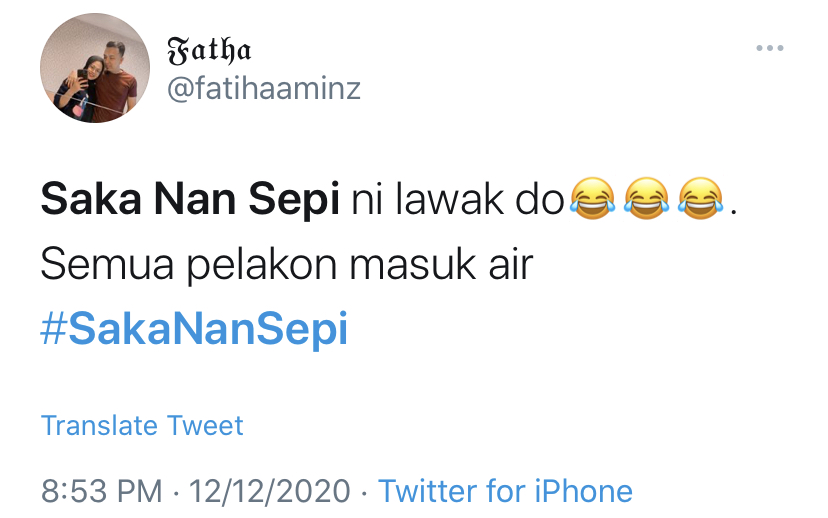Click 'masuk air' in the tweet text
The width and height of the screenshot is (828, 518).
(441, 265)
